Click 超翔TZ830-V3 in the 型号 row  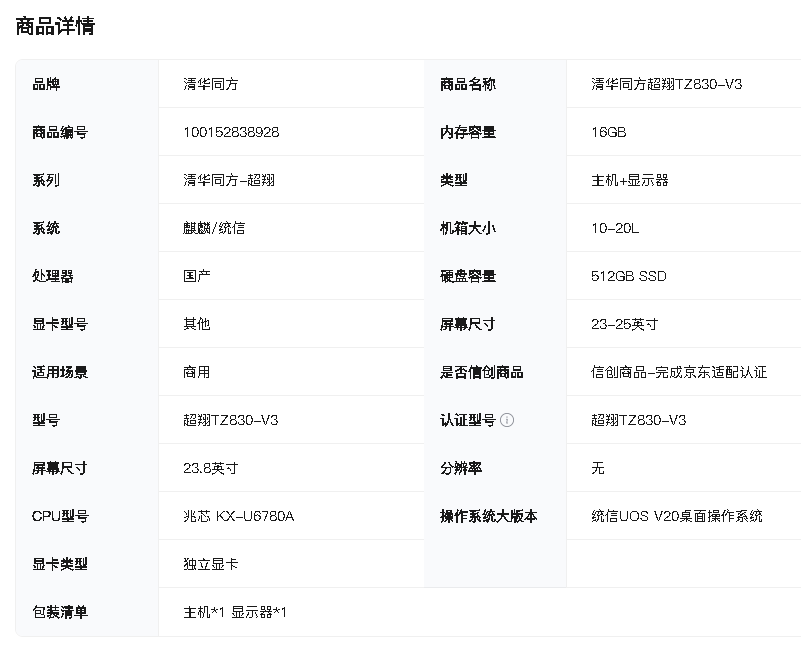pos(230,420)
